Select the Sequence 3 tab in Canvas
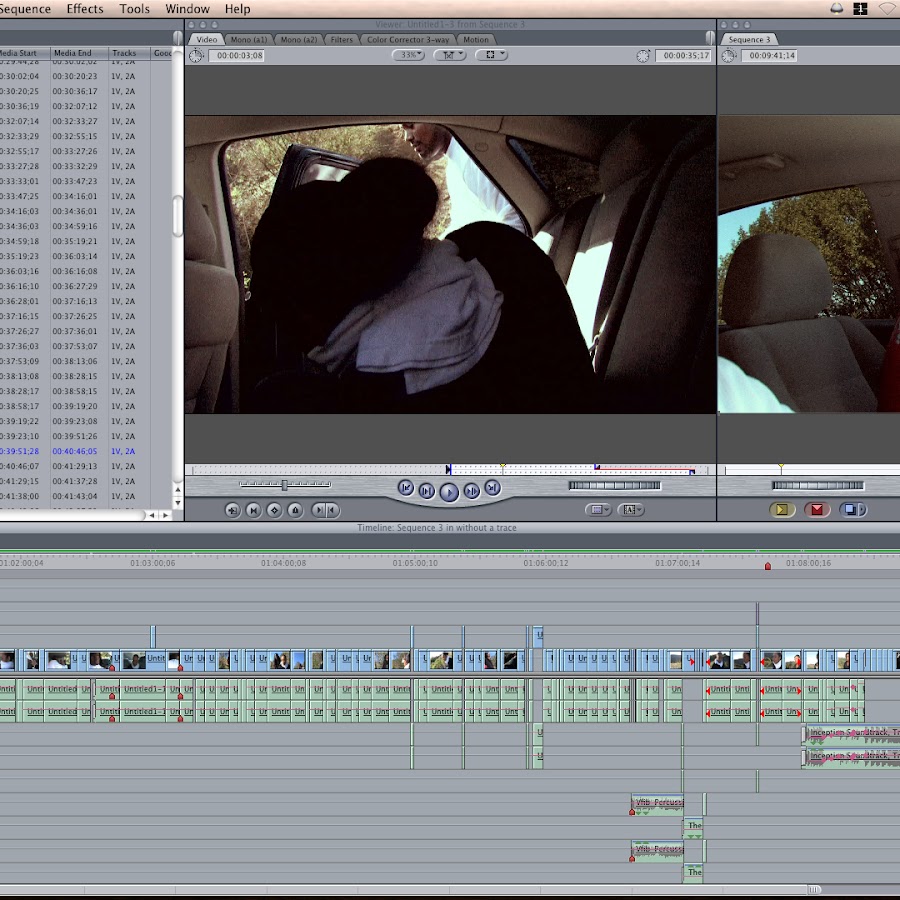The height and width of the screenshot is (900, 900). pos(749,40)
